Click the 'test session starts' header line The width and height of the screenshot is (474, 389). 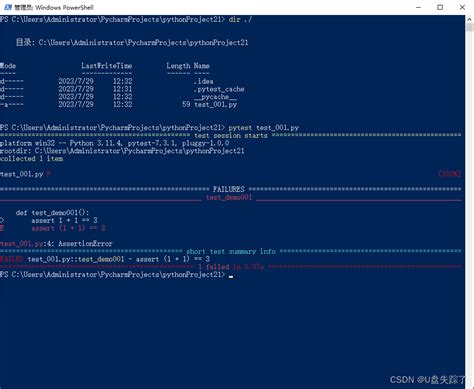click(x=231, y=136)
